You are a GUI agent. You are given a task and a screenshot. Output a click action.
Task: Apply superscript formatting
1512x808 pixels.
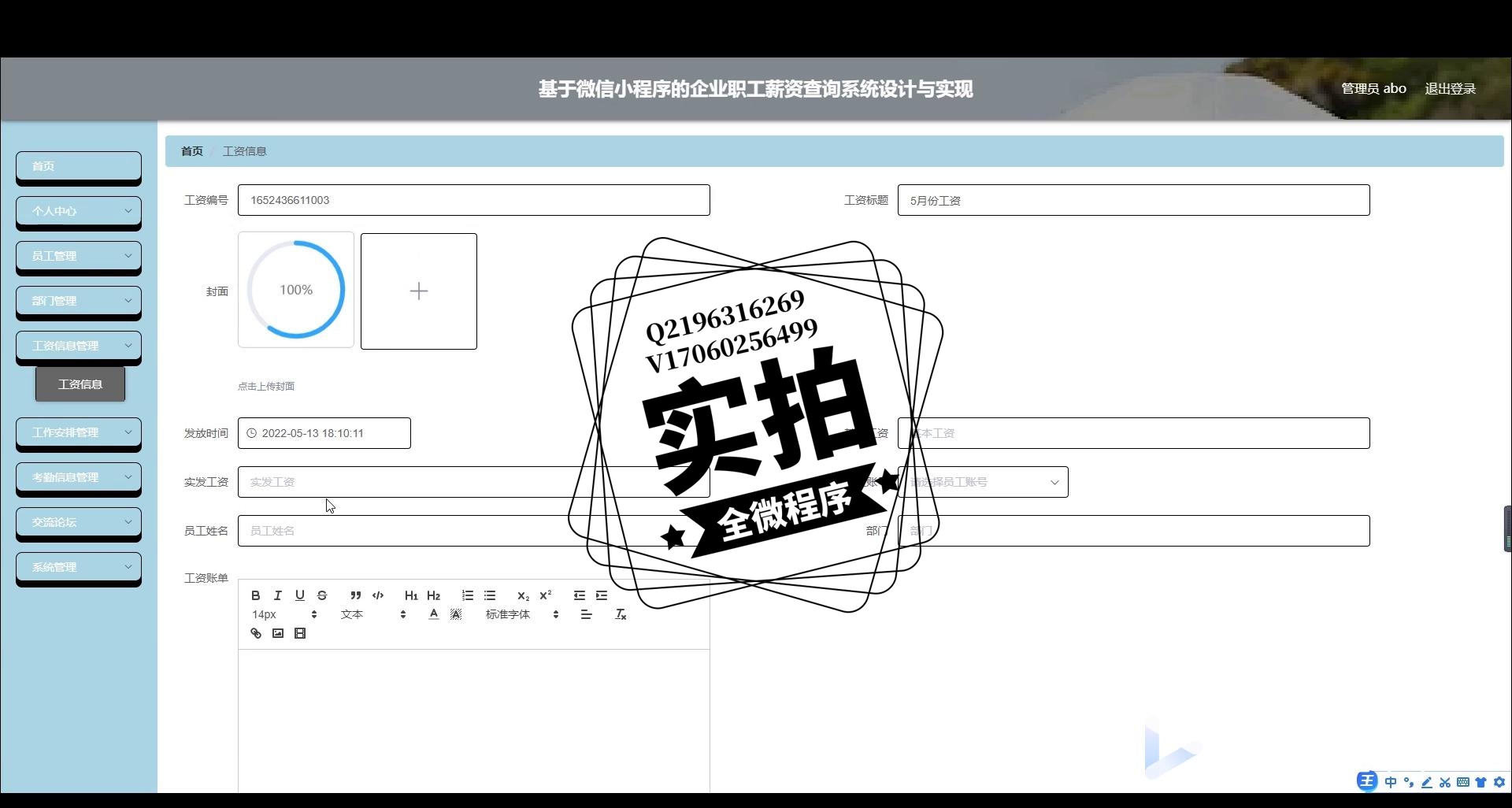pyautogui.click(x=545, y=595)
